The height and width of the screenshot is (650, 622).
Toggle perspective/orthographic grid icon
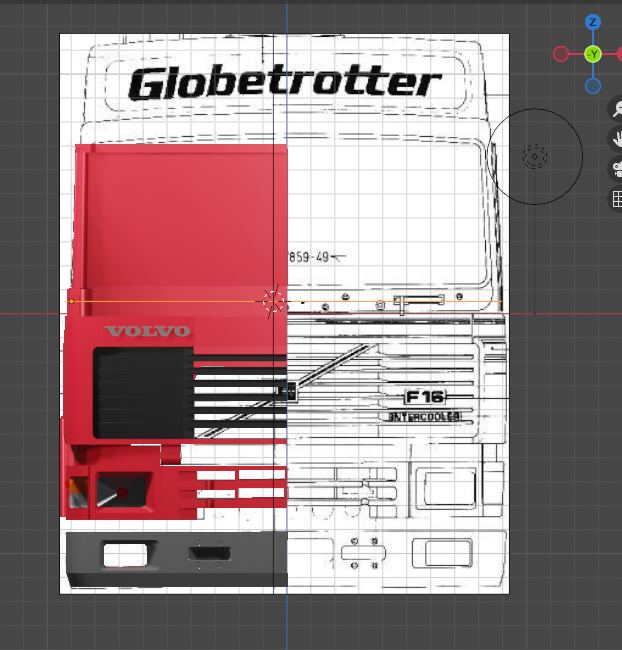tap(617, 199)
